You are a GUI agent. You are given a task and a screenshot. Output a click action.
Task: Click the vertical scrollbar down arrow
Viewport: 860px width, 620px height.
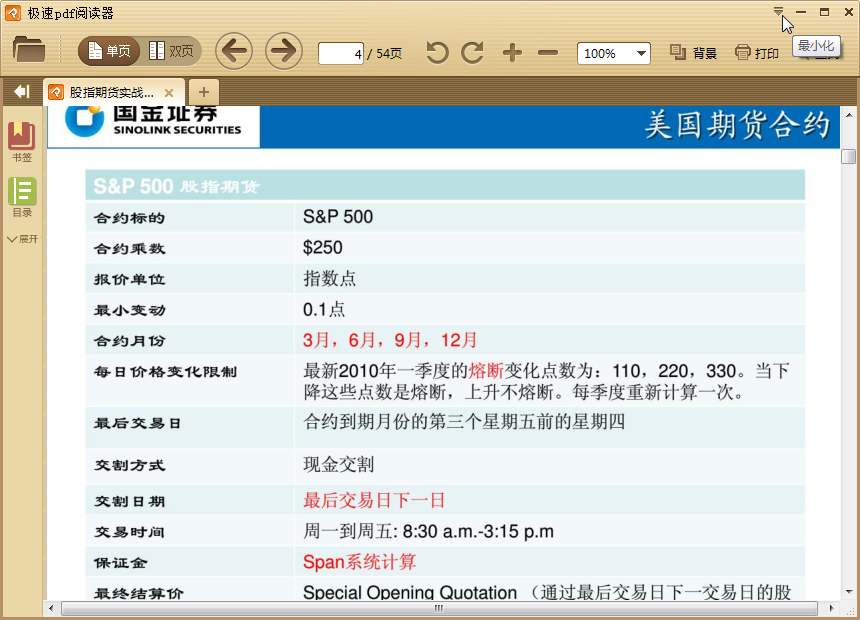(849, 591)
